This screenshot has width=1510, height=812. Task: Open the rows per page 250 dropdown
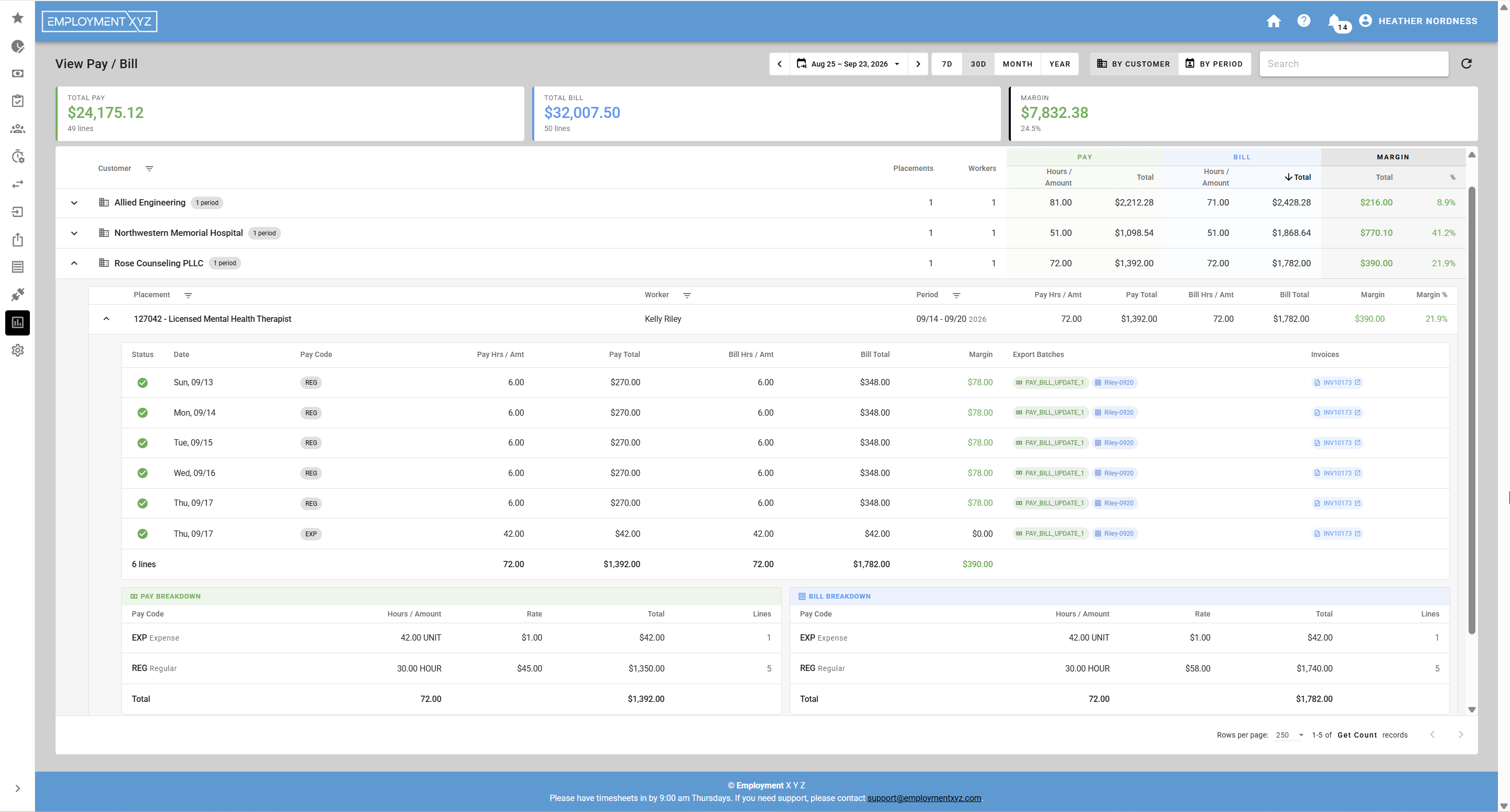(1289, 735)
